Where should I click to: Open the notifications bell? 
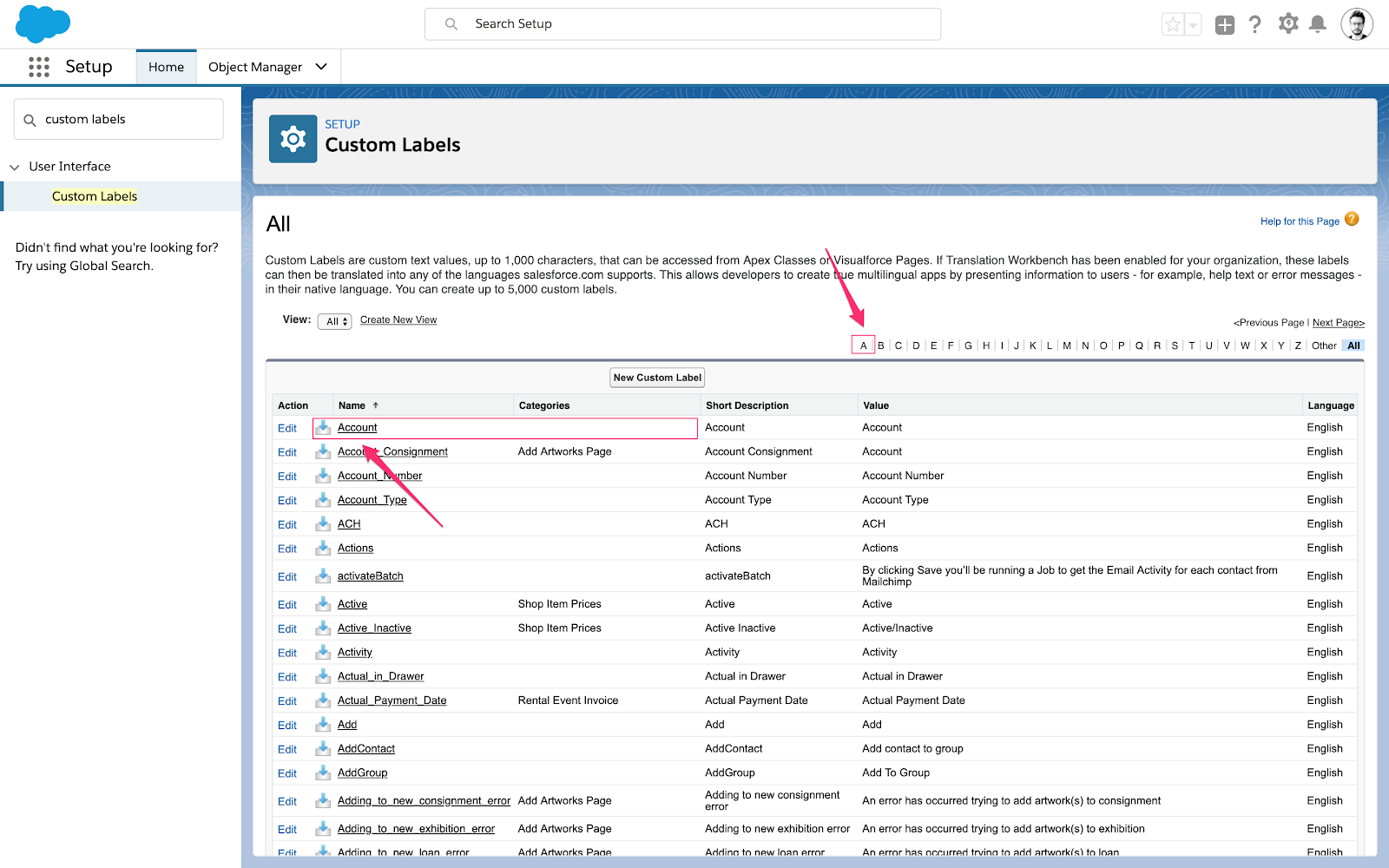[1318, 24]
